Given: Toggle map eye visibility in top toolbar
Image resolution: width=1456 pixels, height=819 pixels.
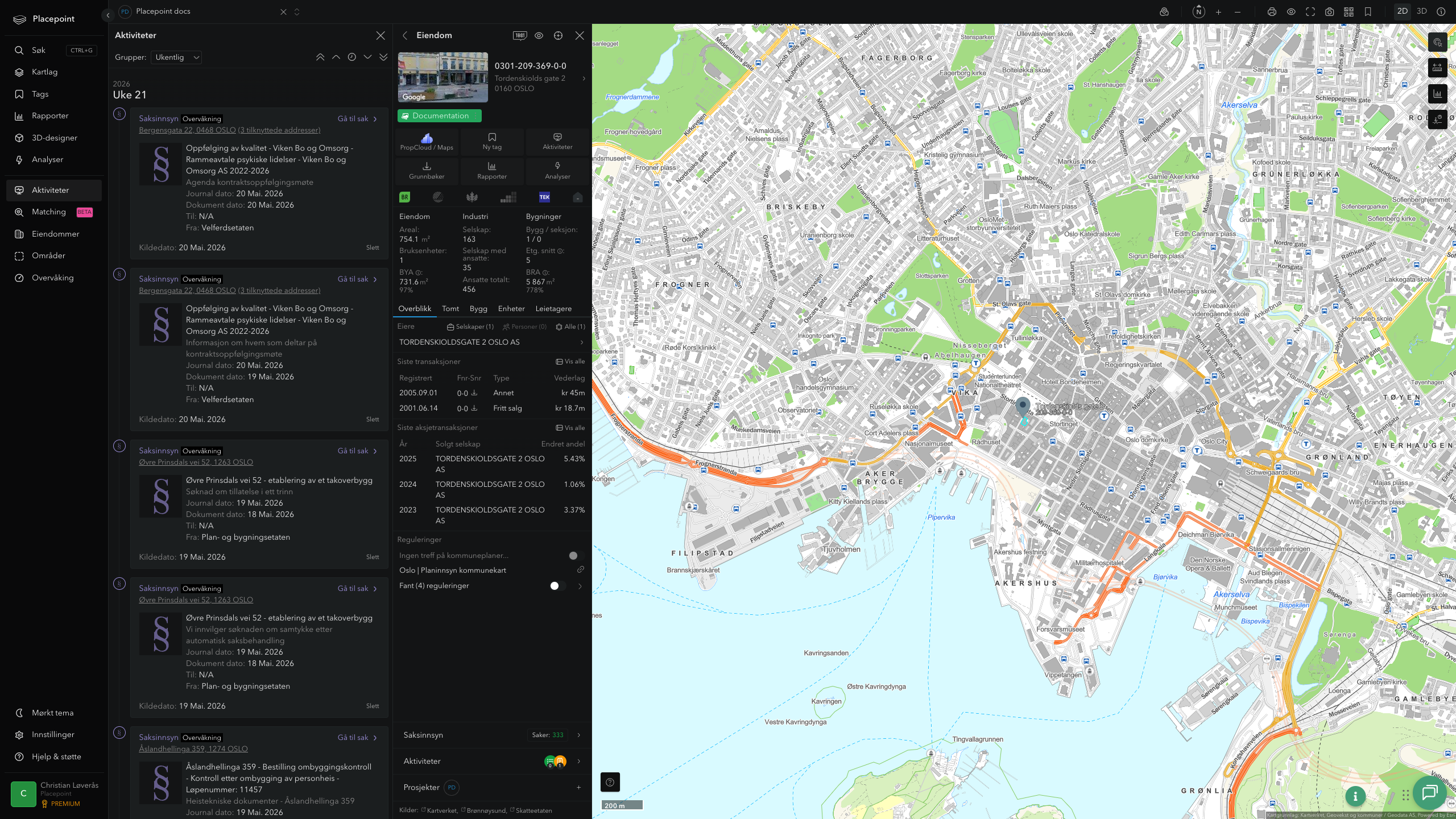Looking at the screenshot, I should click(x=1291, y=12).
